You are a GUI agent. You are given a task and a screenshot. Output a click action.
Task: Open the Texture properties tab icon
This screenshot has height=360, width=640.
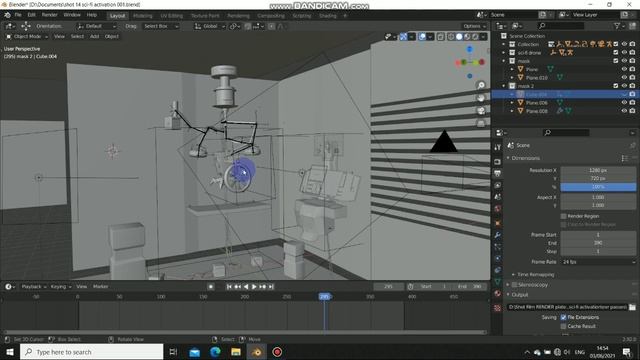pyautogui.click(x=497, y=307)
